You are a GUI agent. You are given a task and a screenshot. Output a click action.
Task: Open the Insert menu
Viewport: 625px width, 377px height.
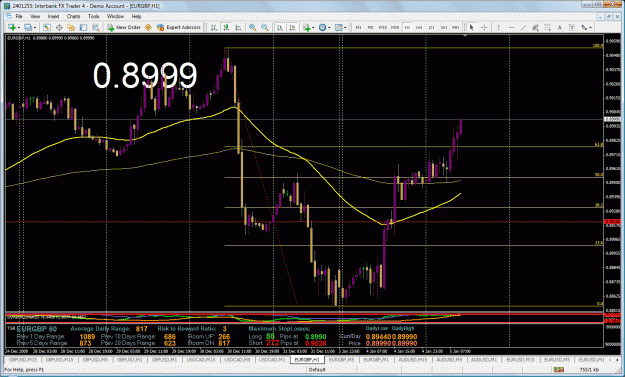[x=53, y=16]
